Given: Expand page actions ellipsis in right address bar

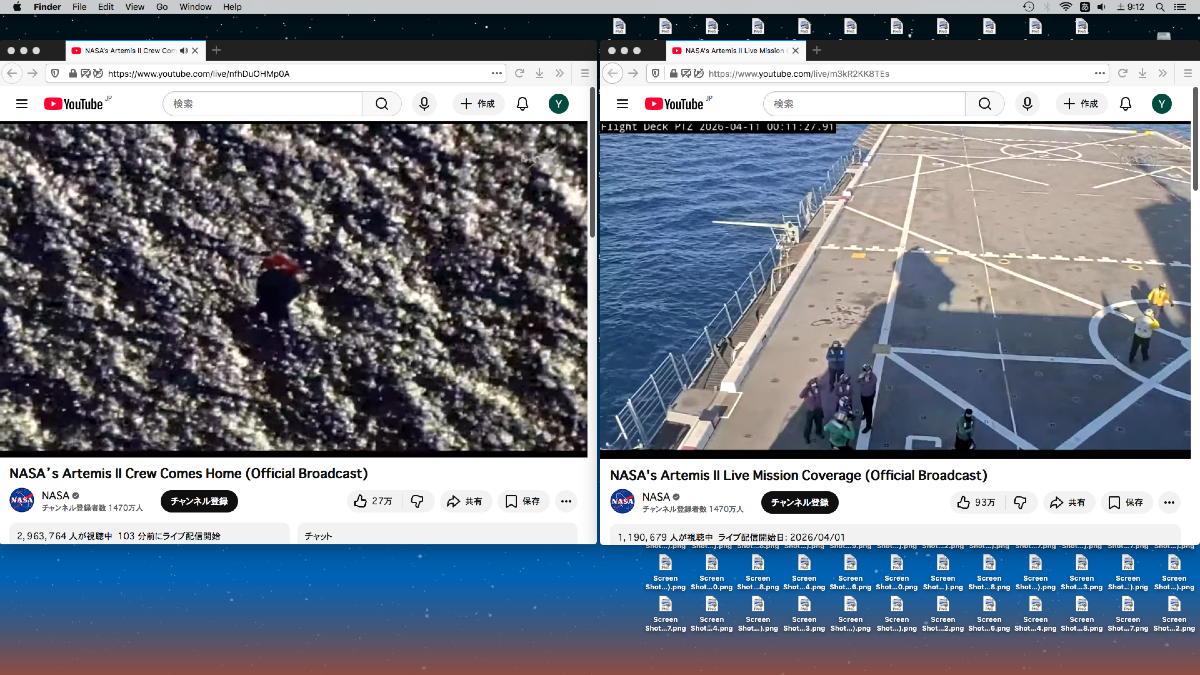Looking at the screenshot, I should tap(1100, 73).
